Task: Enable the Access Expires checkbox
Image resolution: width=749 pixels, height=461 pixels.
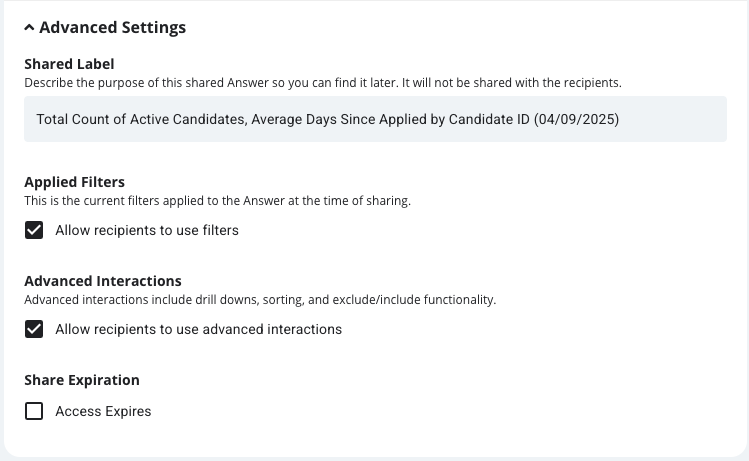Action: click(34, 411)
